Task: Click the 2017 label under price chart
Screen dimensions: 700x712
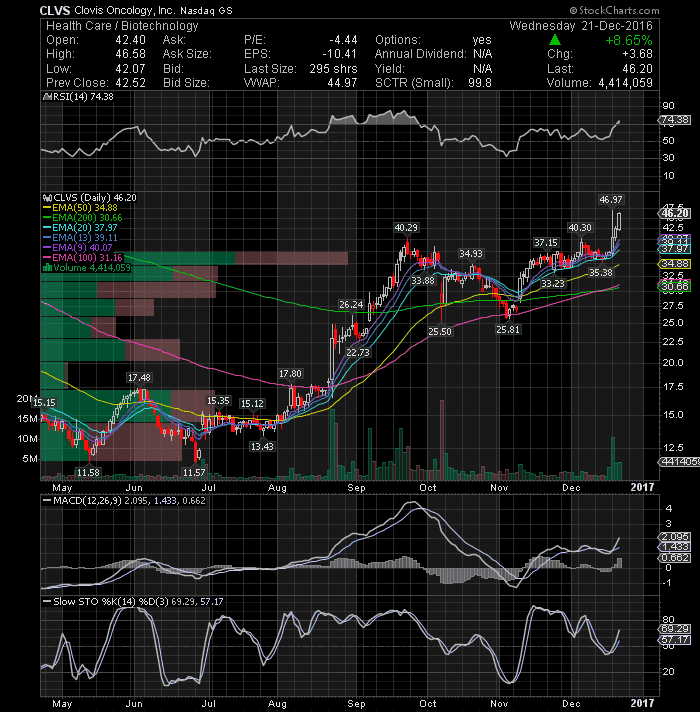Action: 642,487
